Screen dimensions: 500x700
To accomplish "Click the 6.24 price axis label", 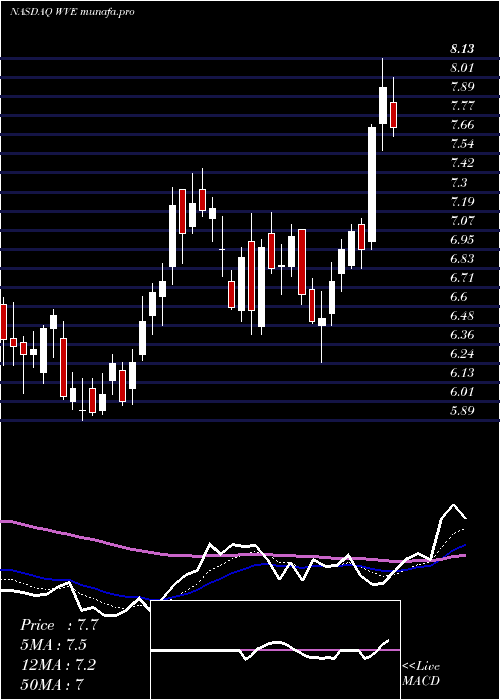I will tap(462, 354).
